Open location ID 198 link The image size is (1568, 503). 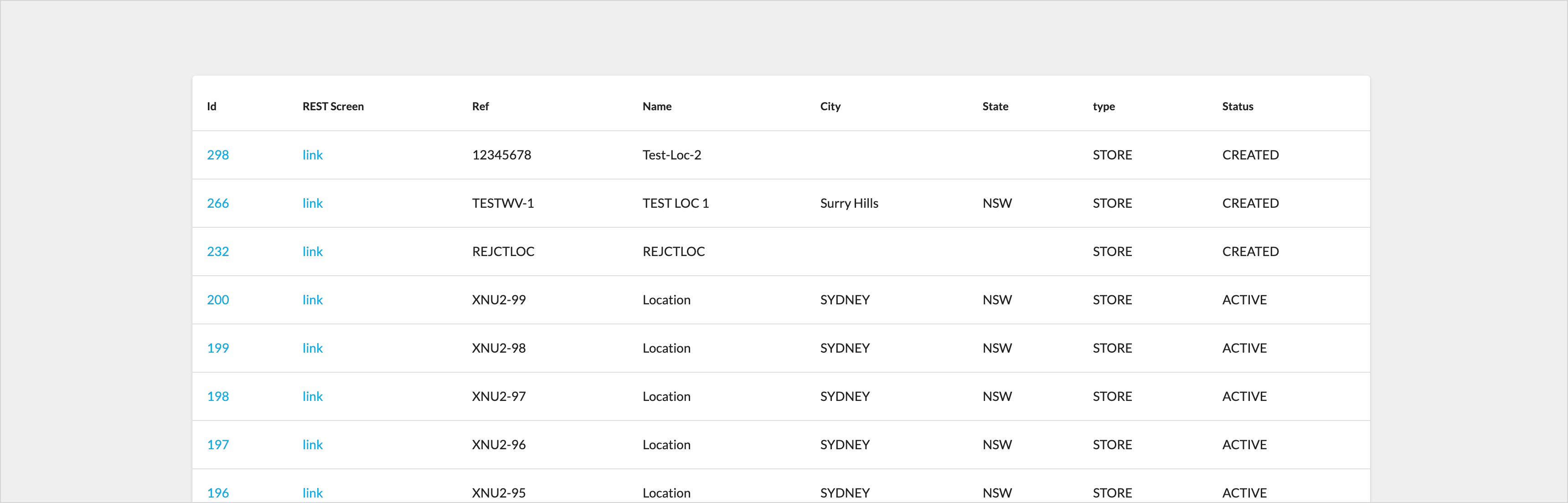point(217,396)
